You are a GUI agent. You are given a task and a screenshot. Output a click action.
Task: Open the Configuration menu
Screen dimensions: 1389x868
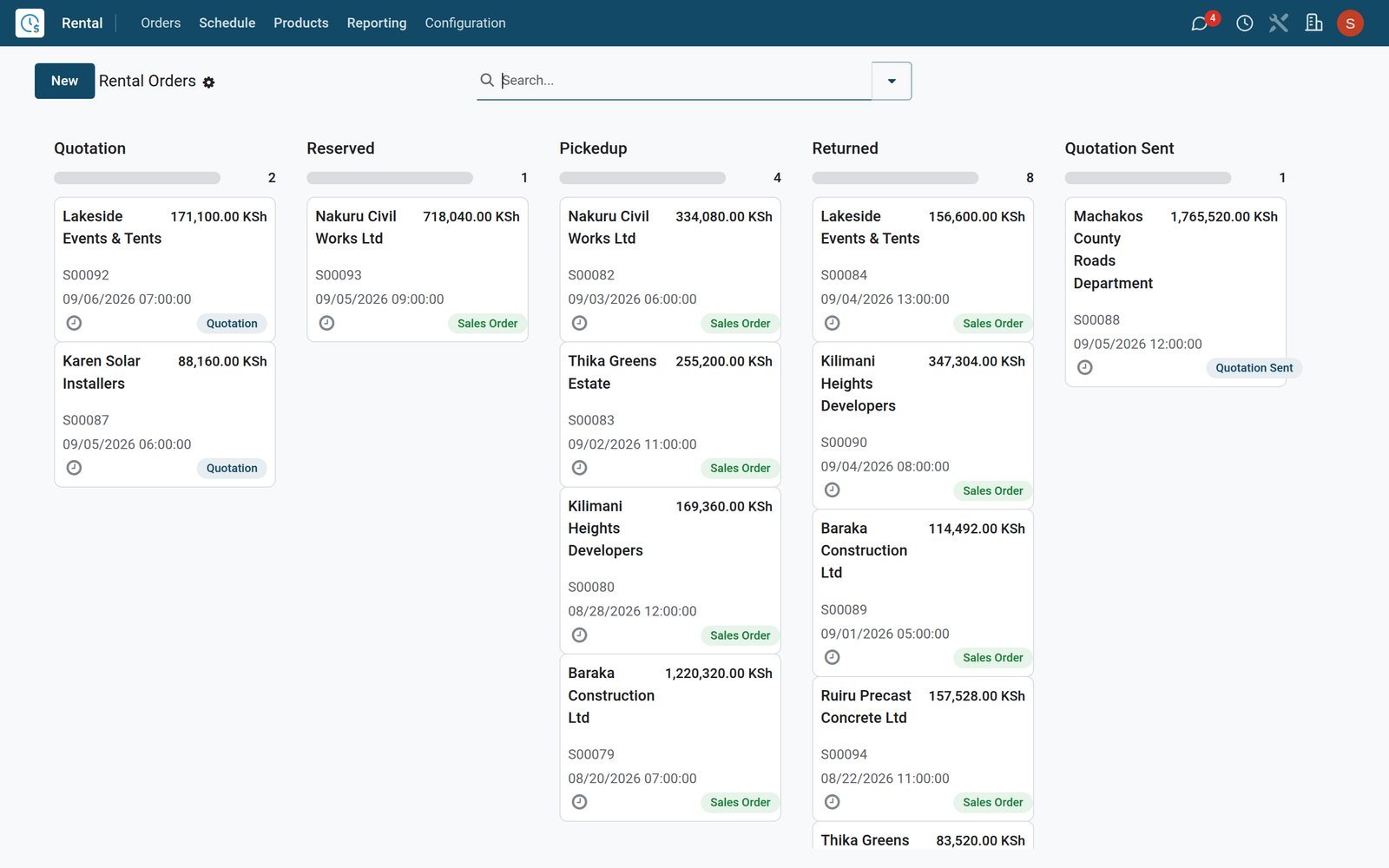coord(465,23)
